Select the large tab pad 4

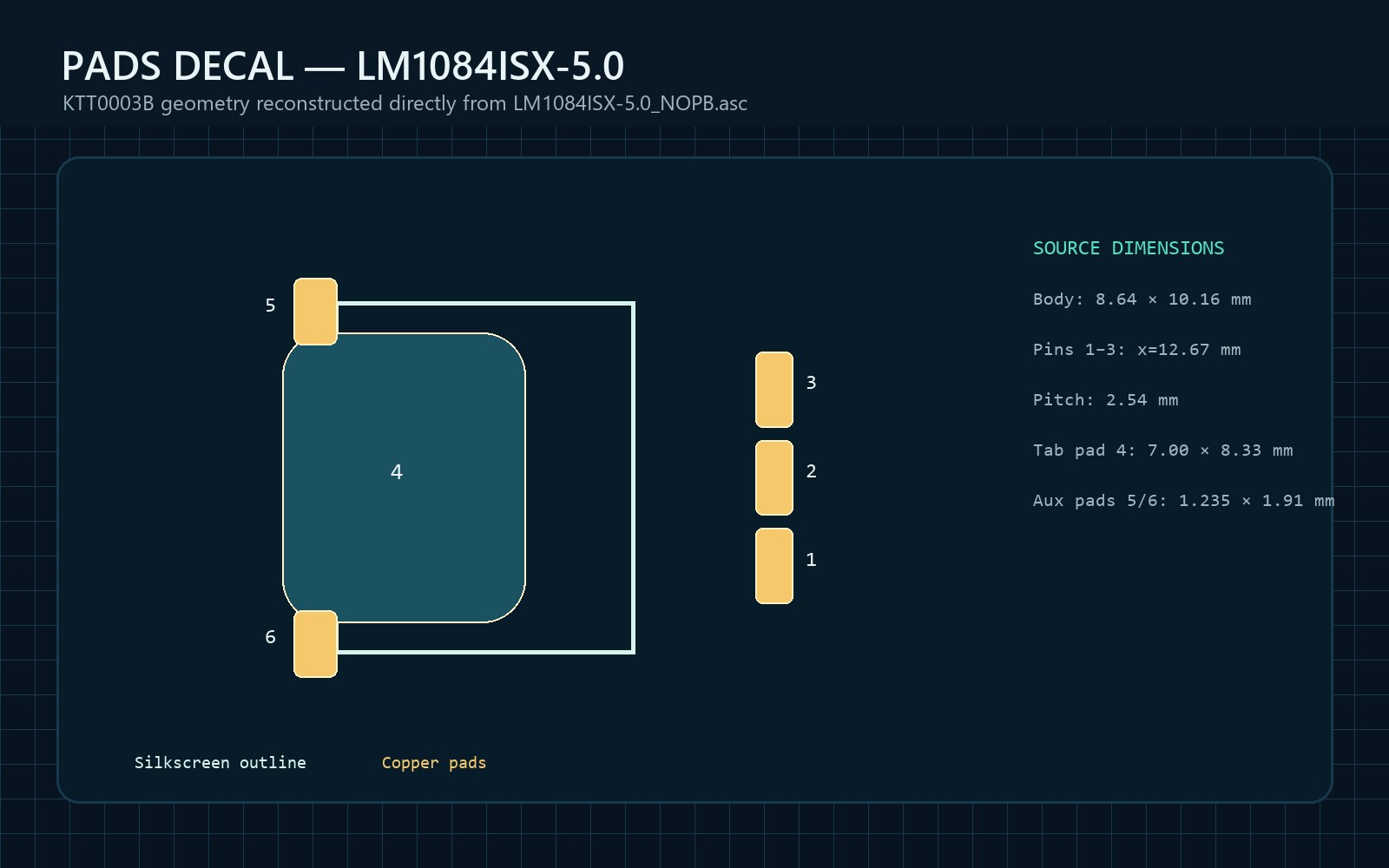(x=404, y=477)
